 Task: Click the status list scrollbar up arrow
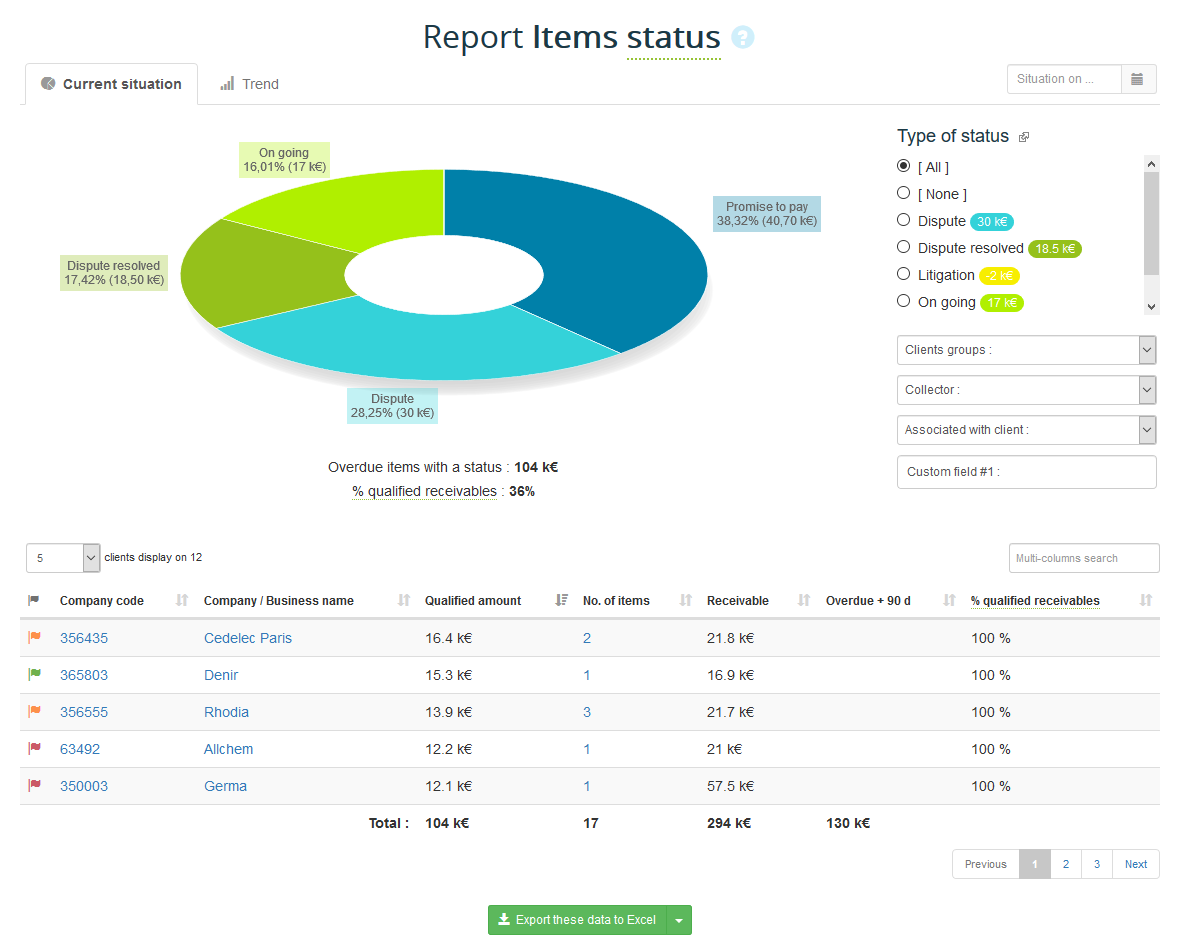[x=1151, y=163]
